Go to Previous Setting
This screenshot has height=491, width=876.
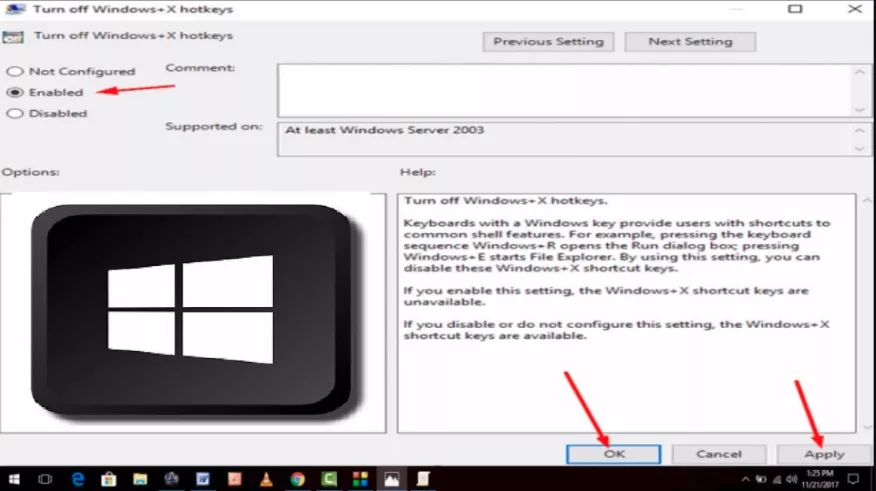548,42
